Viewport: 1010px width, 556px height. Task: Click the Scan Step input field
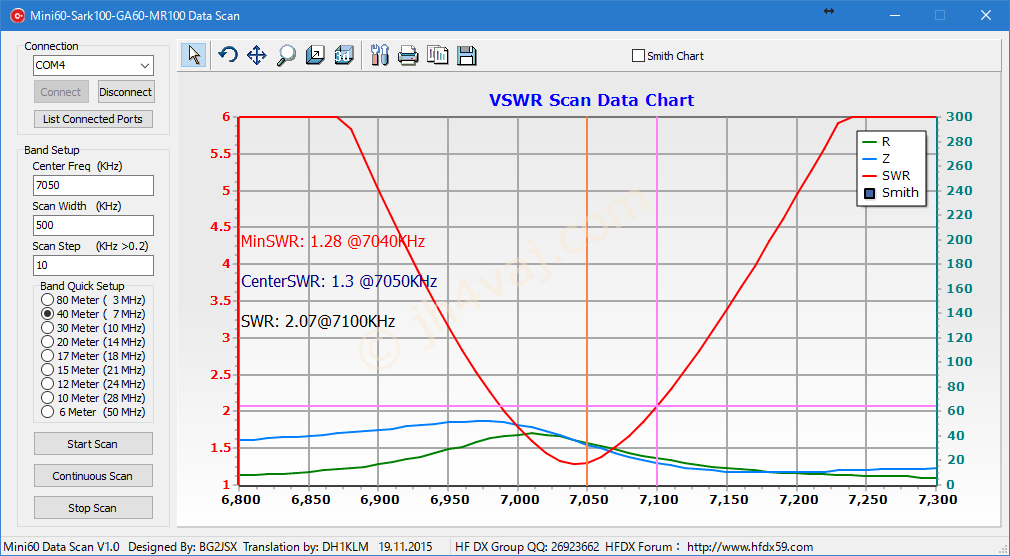pos(93,265)
